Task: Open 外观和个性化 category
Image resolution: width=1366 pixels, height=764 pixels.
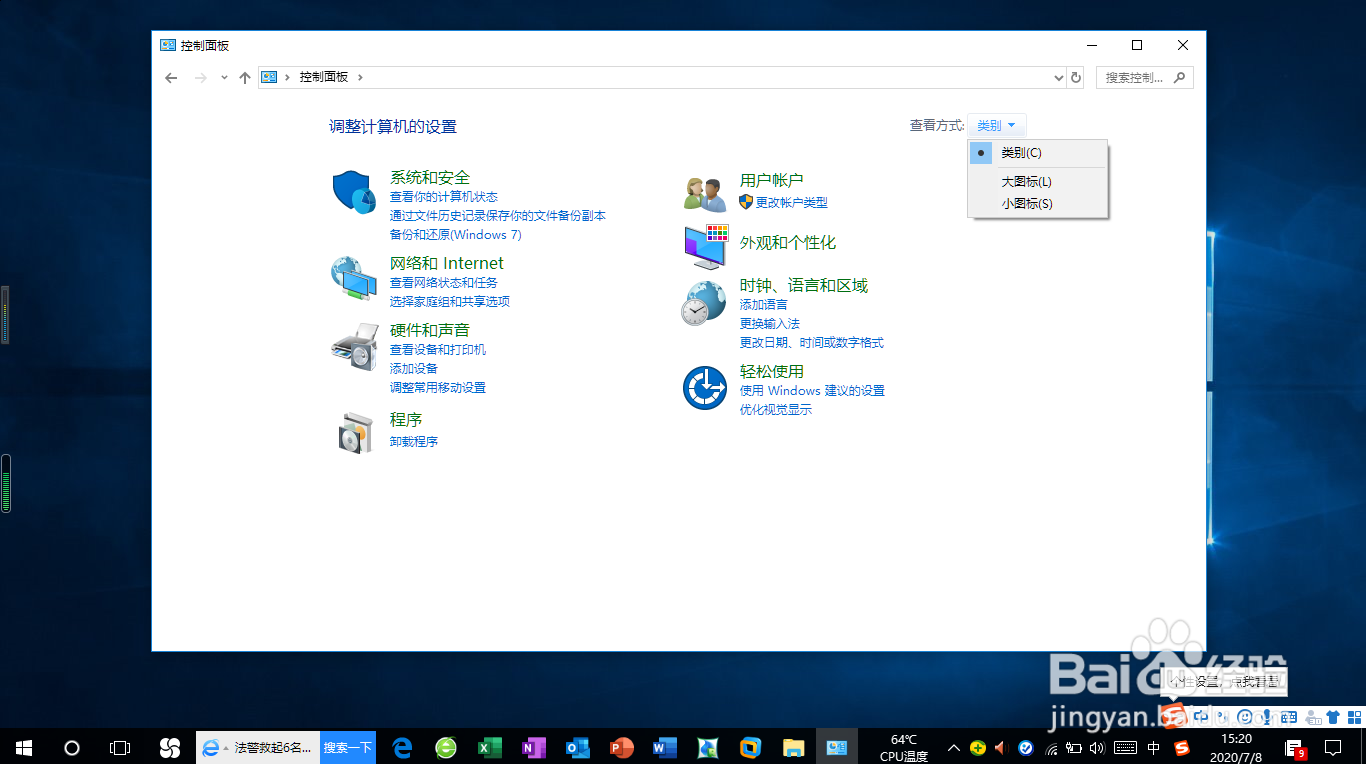Action: click(788, 243)
